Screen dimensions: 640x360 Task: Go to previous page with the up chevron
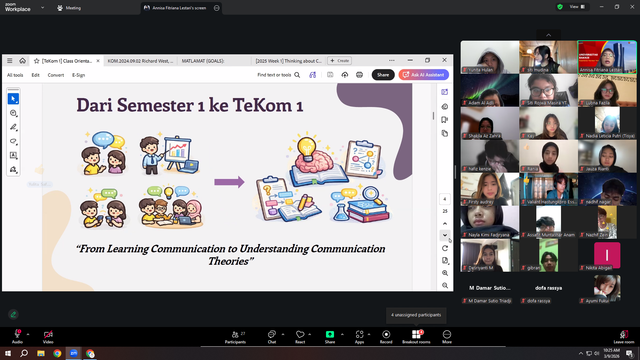(445, 224)
